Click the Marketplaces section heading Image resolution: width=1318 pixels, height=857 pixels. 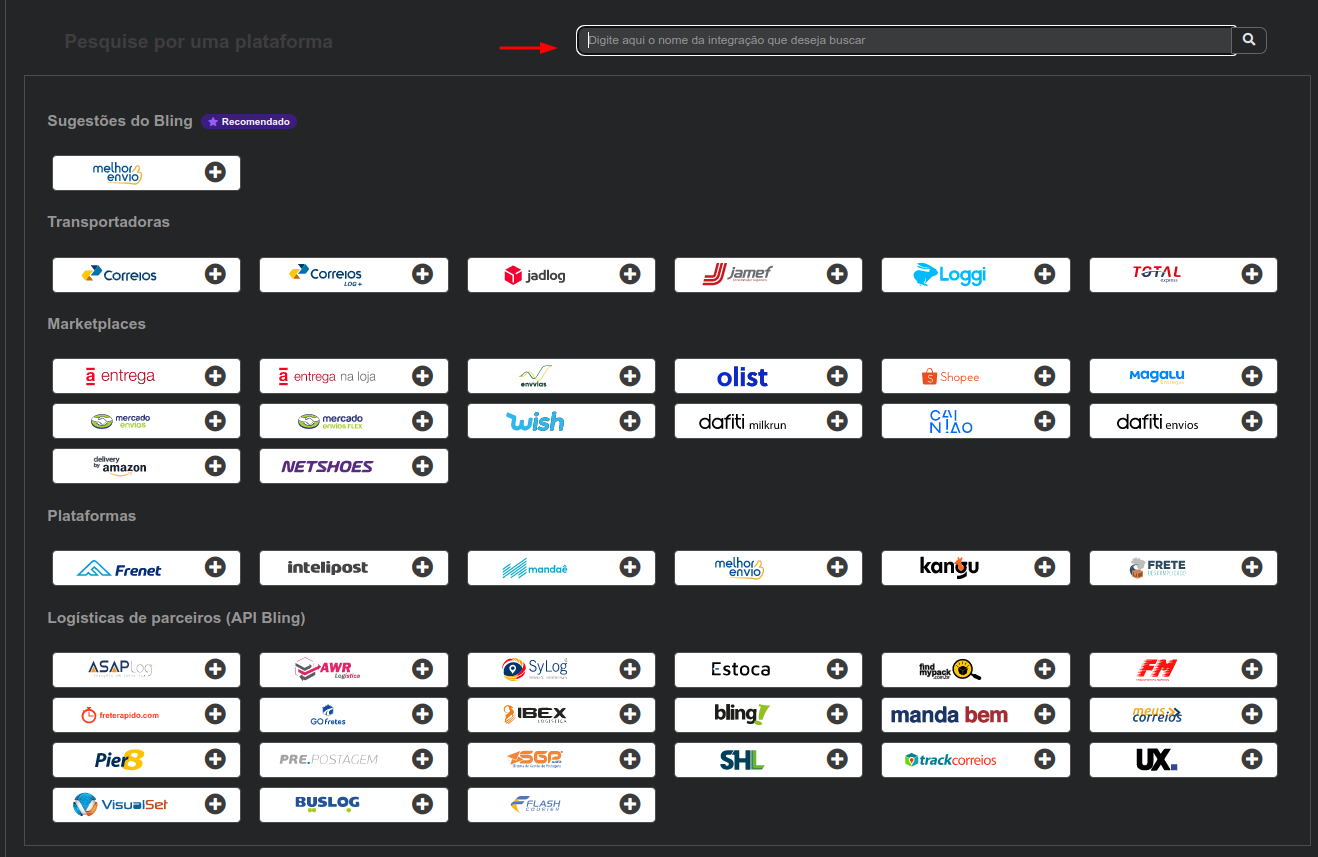pyautogui.click(x=97, y=324)
